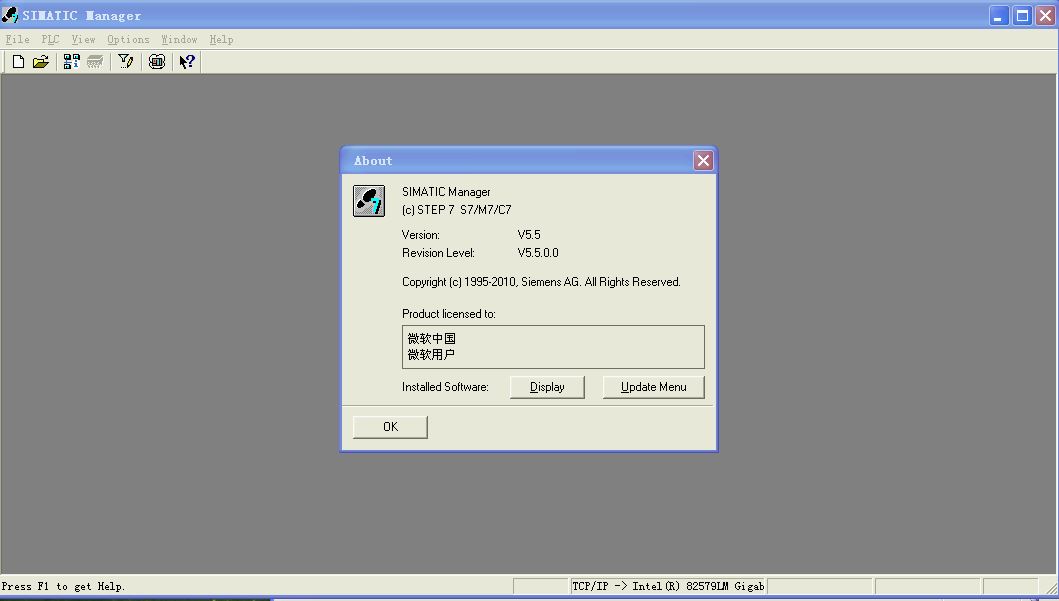The height and width of the screenshot is (601, 1059).
Task: Click the S7 Memory Card toolbar icon
Action: (x=95, y=61)
